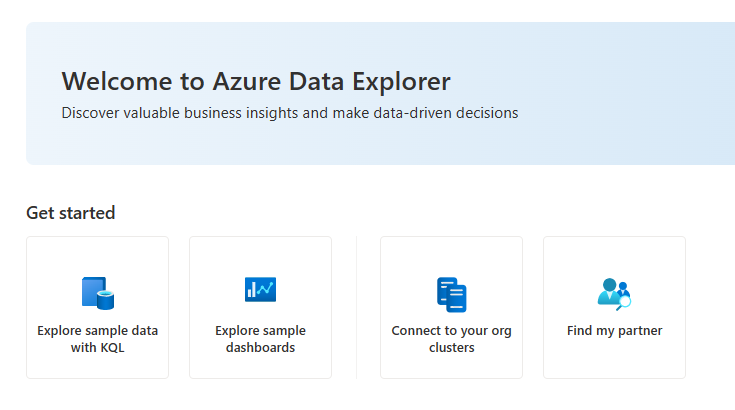The height and width of the screenshot is (410, 735).
Task: Open the 'Connect to your org clusters' card
Action: point(451,307)
